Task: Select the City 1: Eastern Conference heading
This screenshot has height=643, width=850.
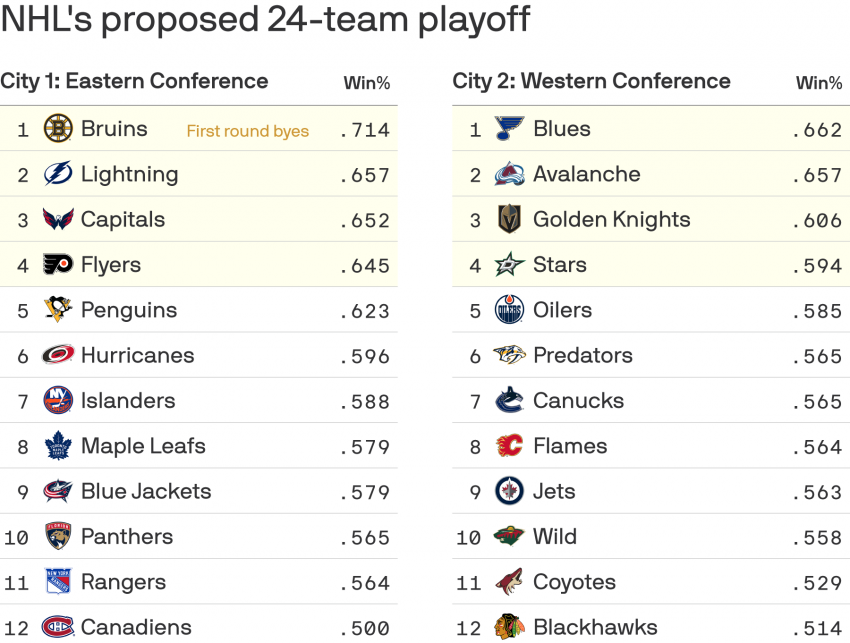Action: click(134, 81)
